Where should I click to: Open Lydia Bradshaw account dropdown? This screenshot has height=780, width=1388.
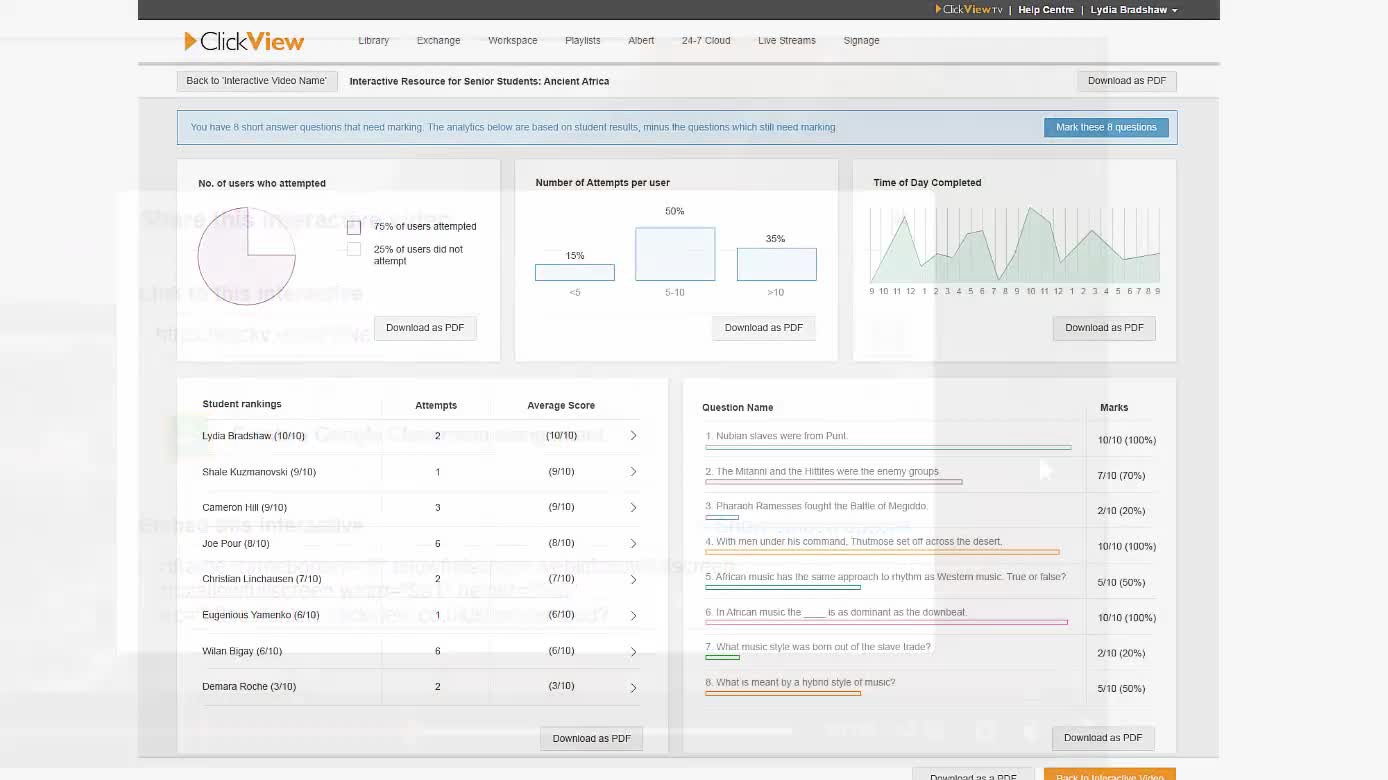1134,10
